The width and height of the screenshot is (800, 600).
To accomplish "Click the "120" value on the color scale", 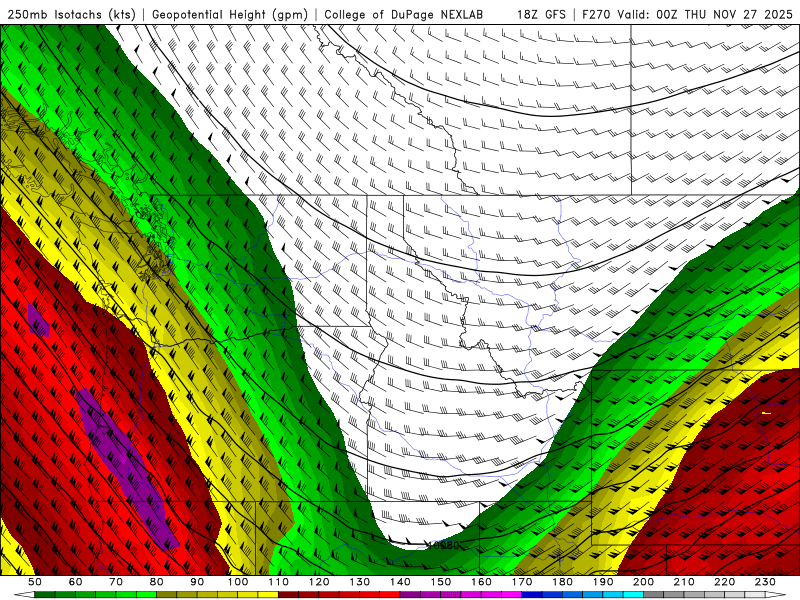I will click(x=319, y=582).
